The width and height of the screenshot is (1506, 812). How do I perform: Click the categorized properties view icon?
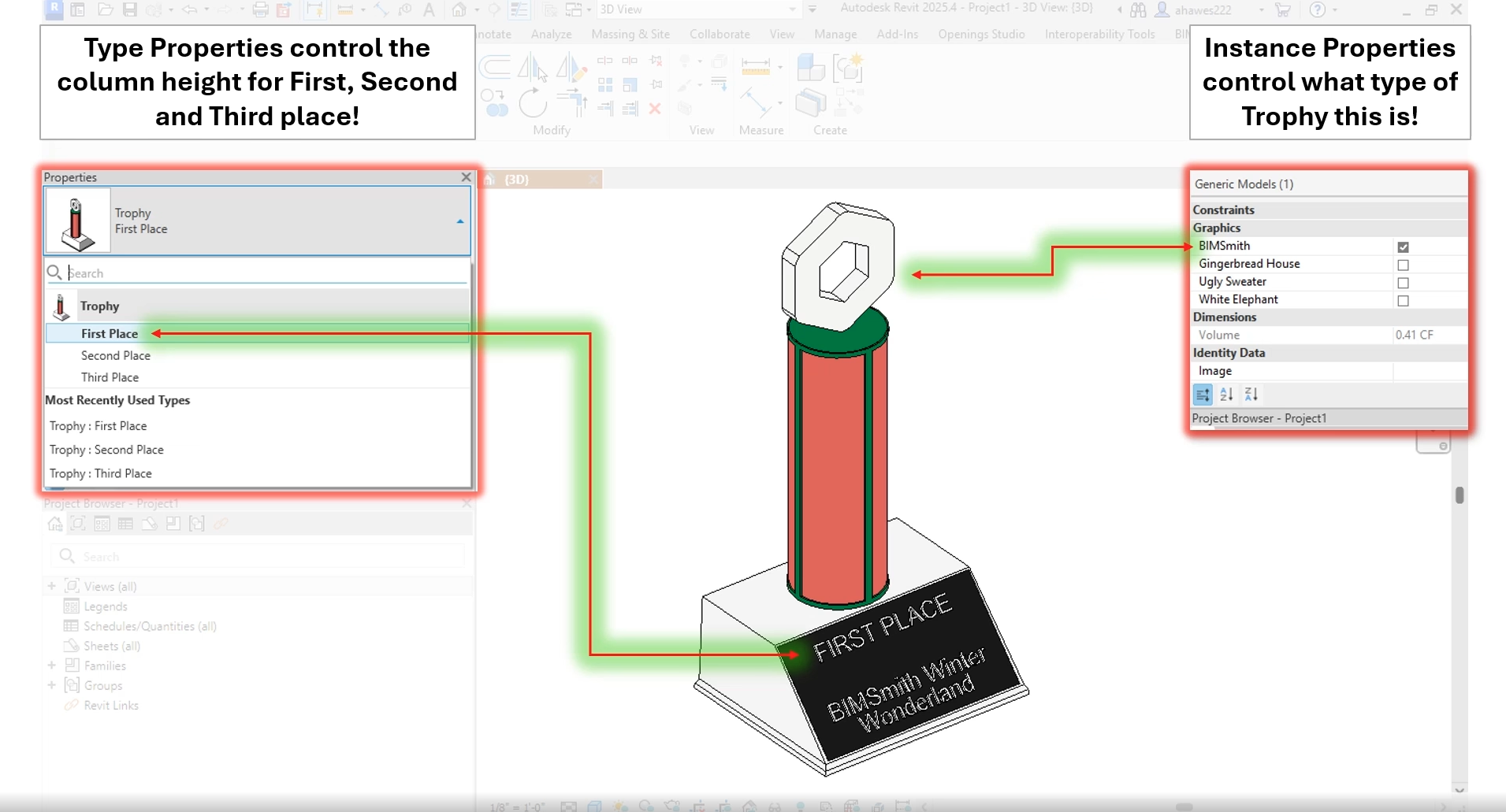(x=1203, y=395)
